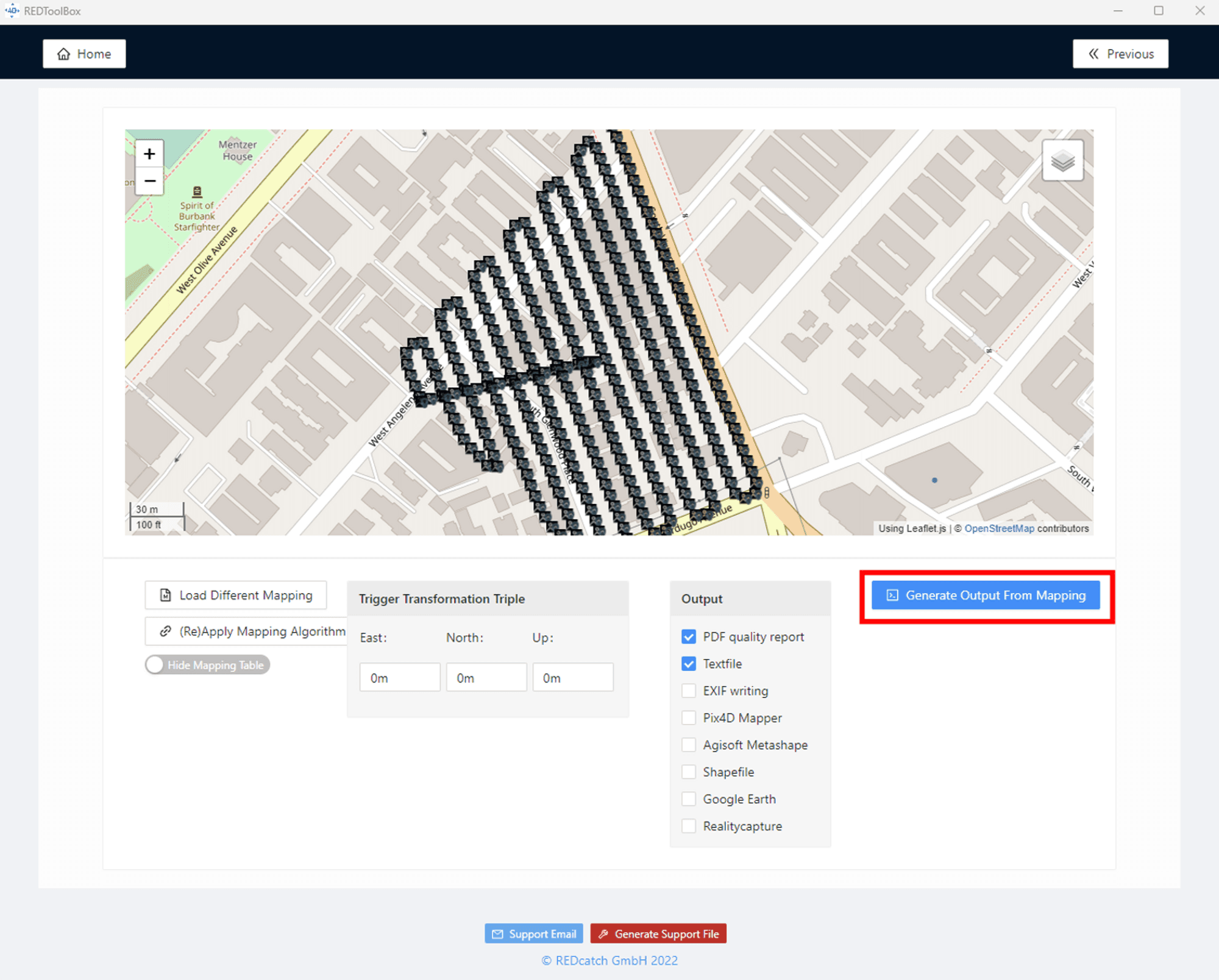Click the chain-link icon on (Re)Apply Mapping Algorithm
The width and height of the screenshot is (1219, 980).
(x=165, y=631)
